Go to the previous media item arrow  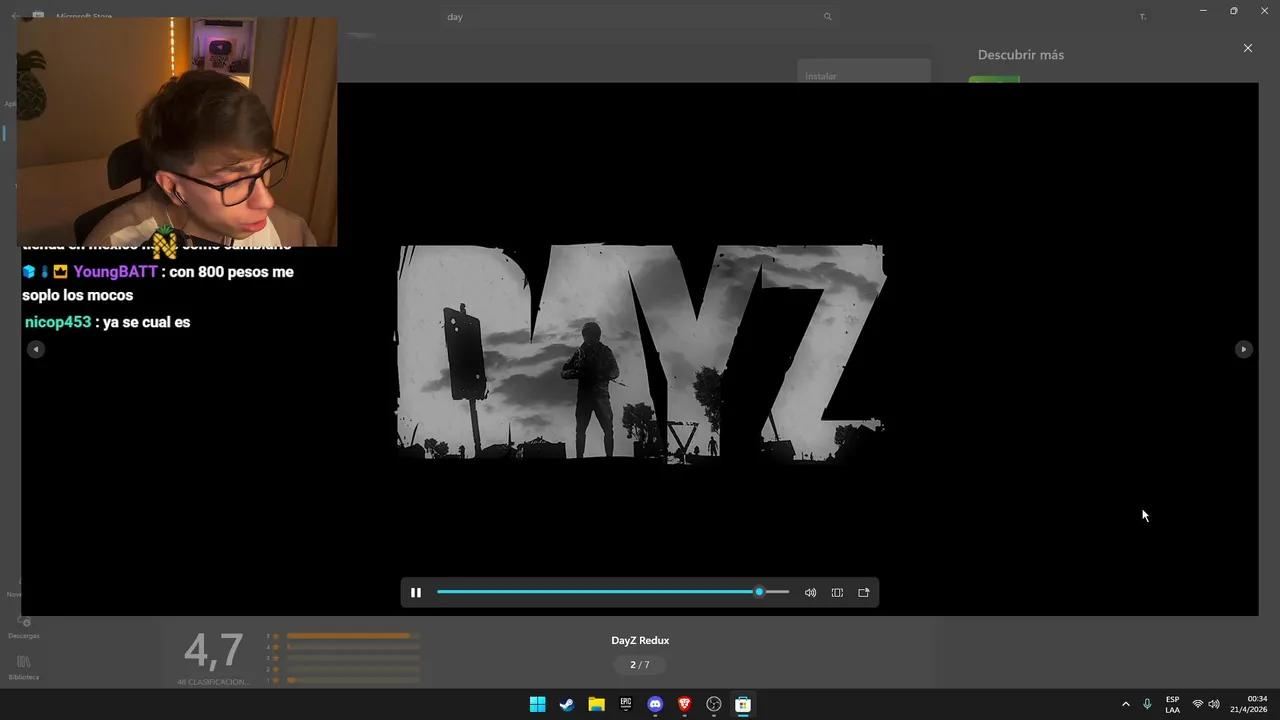(x=36, y=349)
